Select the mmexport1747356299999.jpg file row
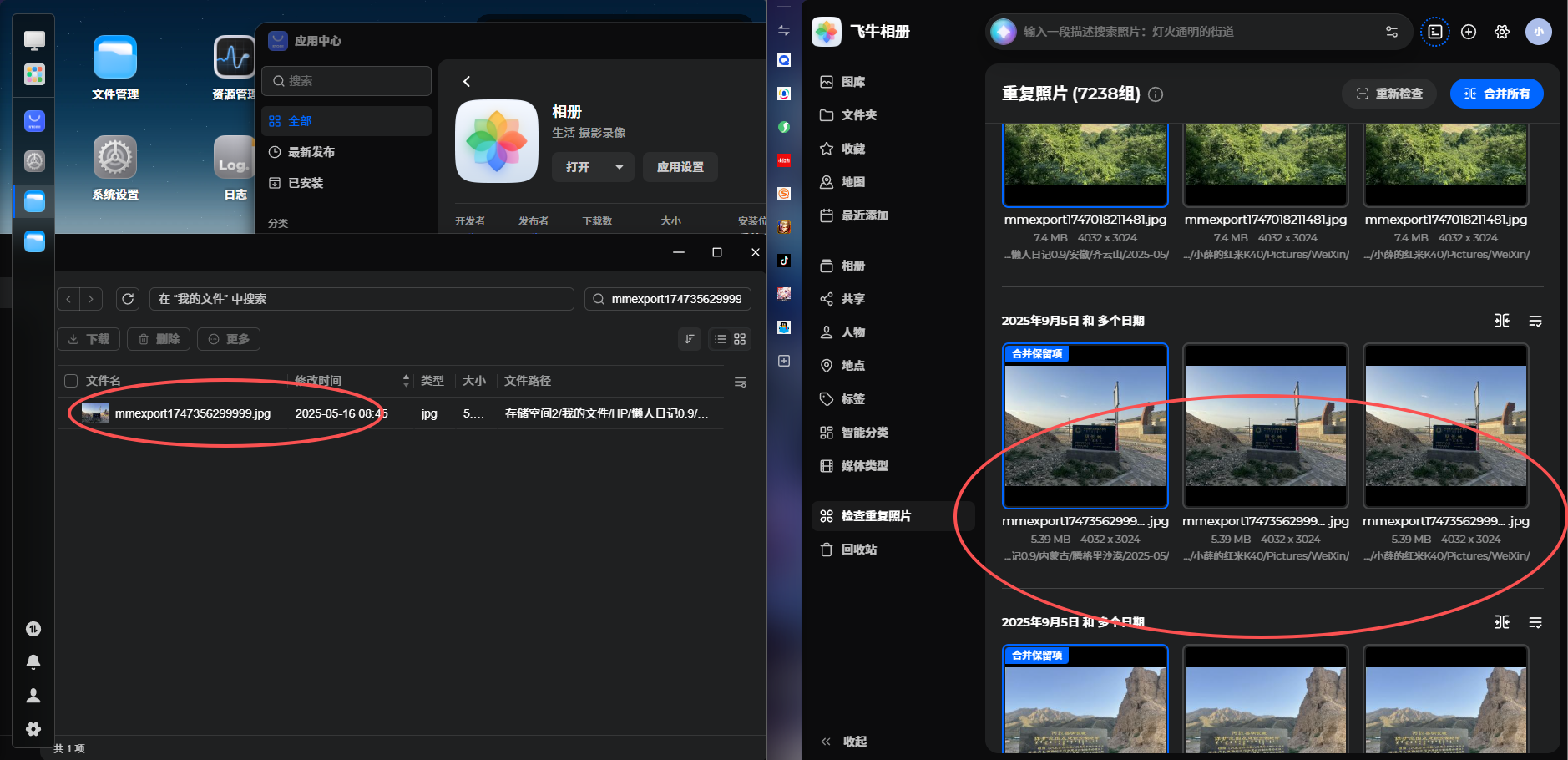This screenshot has width=1568, height=760. (390, 413)
